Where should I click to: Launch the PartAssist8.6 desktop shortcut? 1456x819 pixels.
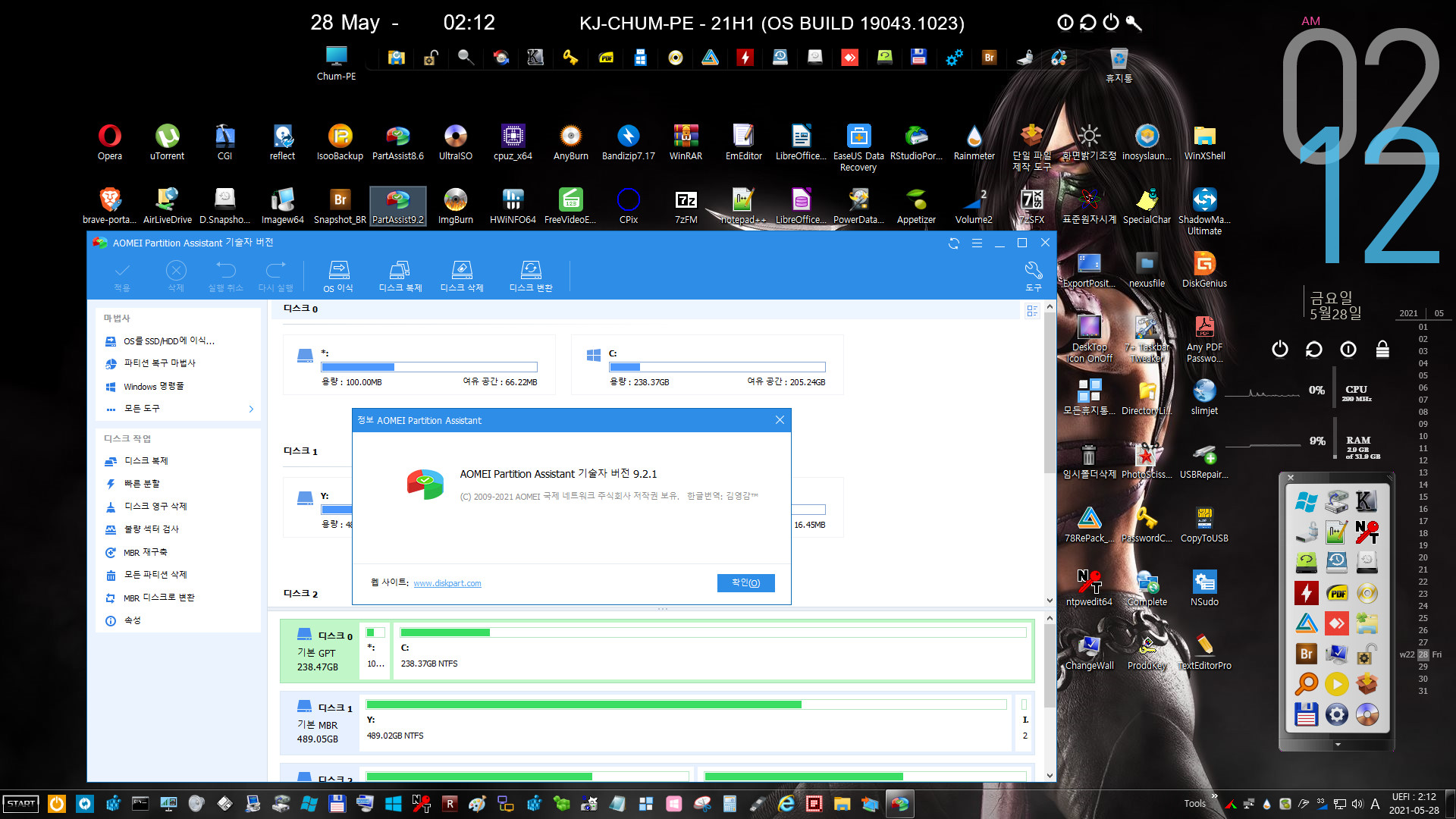397,142
